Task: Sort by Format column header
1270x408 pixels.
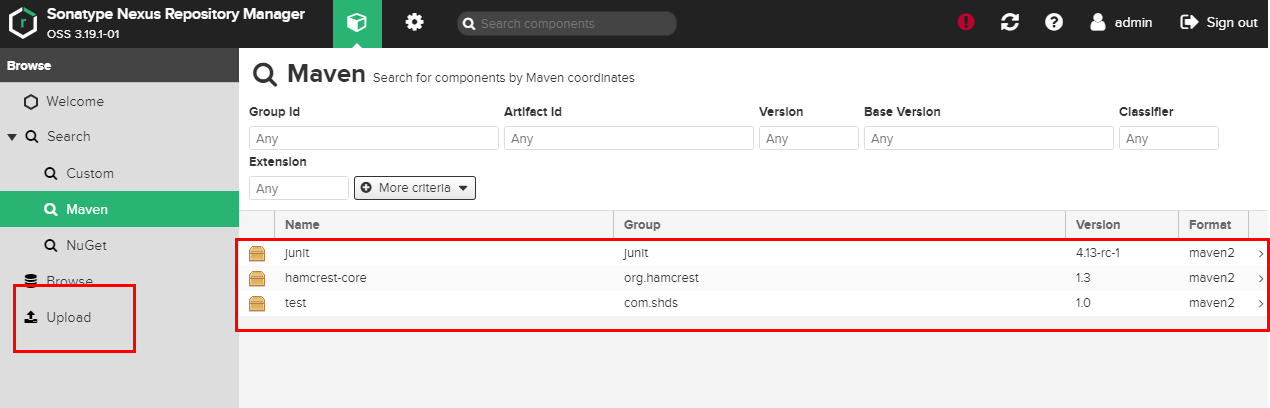Action: pyautogui.click(x=1213, y=225)
